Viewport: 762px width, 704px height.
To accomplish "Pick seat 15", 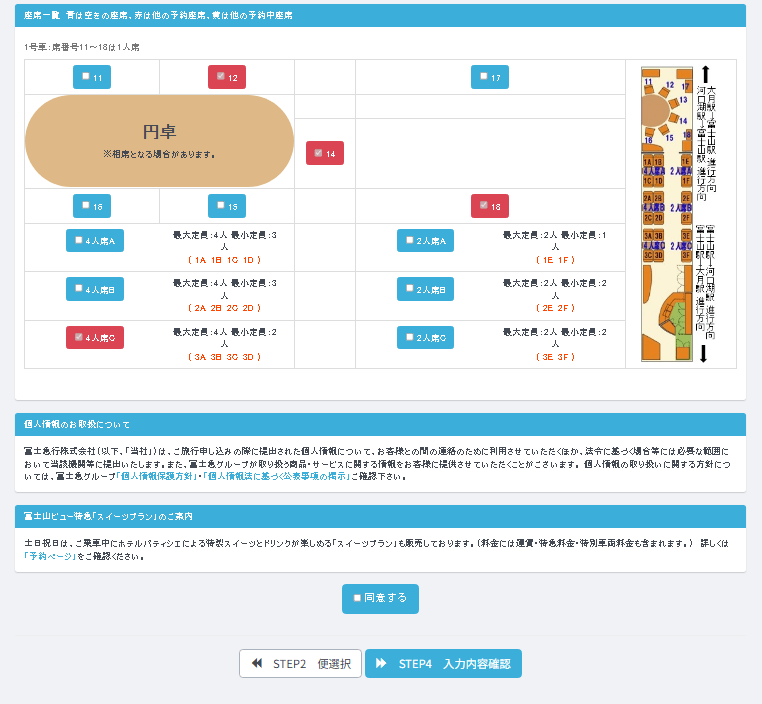I will tap(227, 206).
